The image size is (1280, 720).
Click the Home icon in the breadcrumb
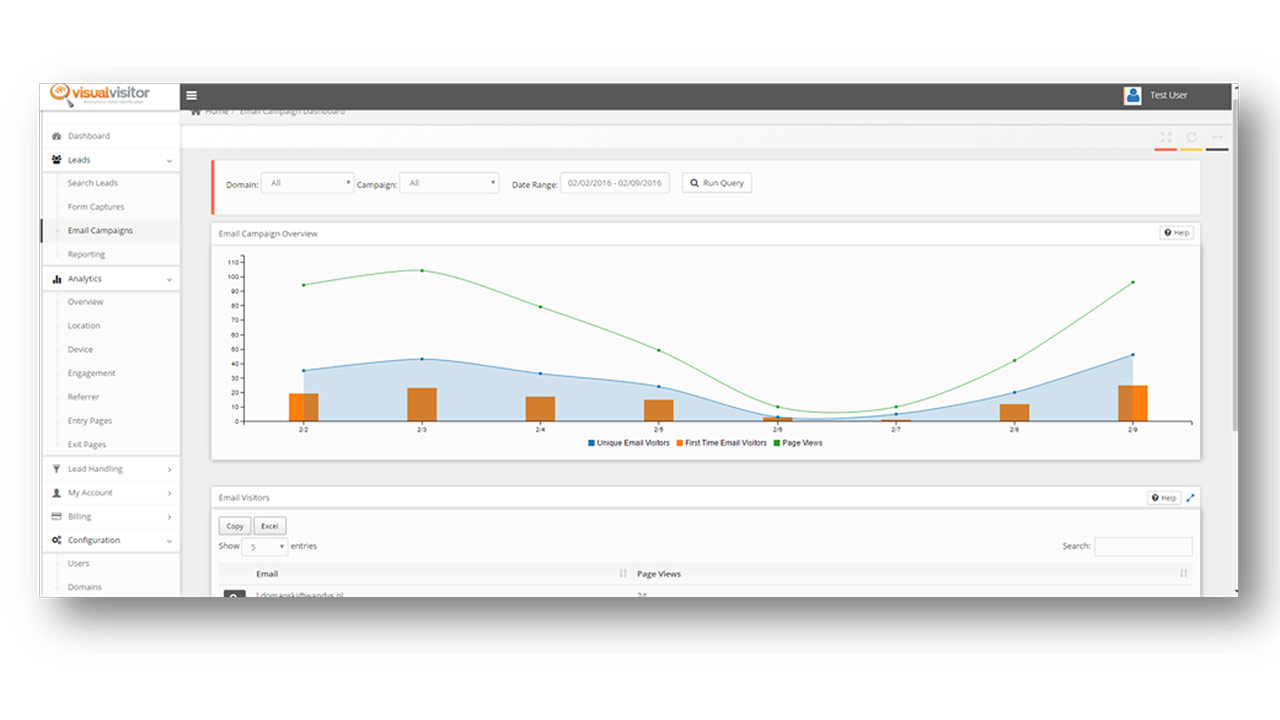[x=196, y=111]
